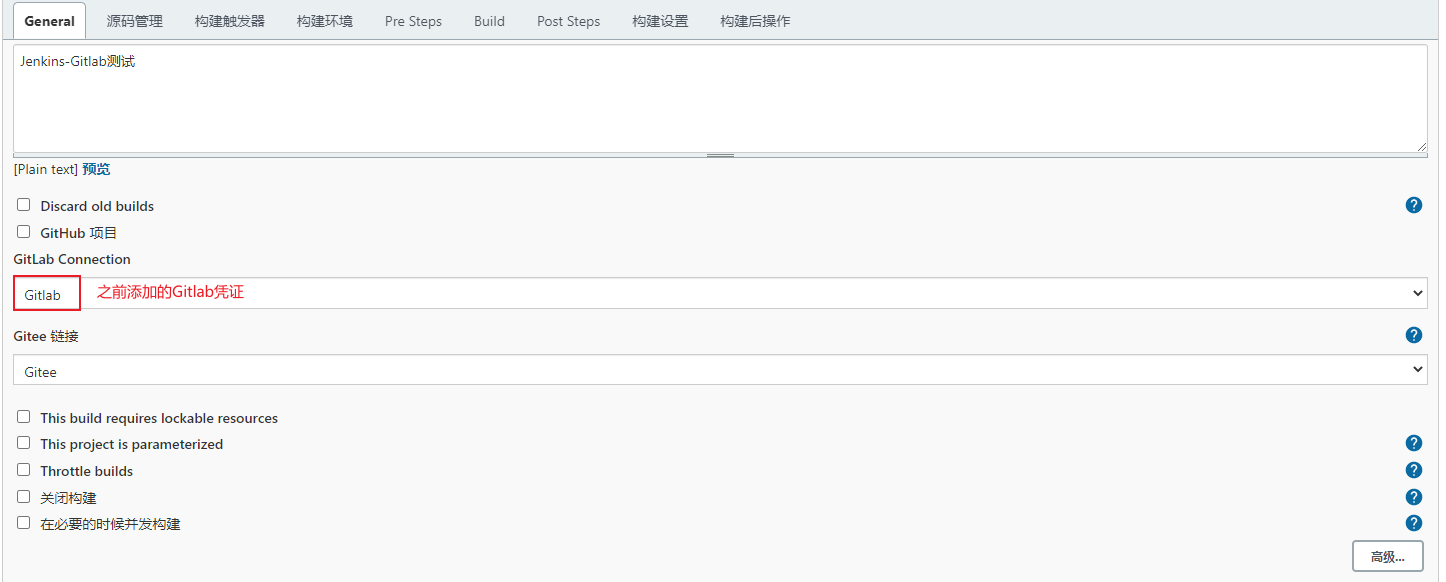Click the [Plain text] label
Image resolution: width=1446 pixels, height=582 pixels.
pos(46,169)
